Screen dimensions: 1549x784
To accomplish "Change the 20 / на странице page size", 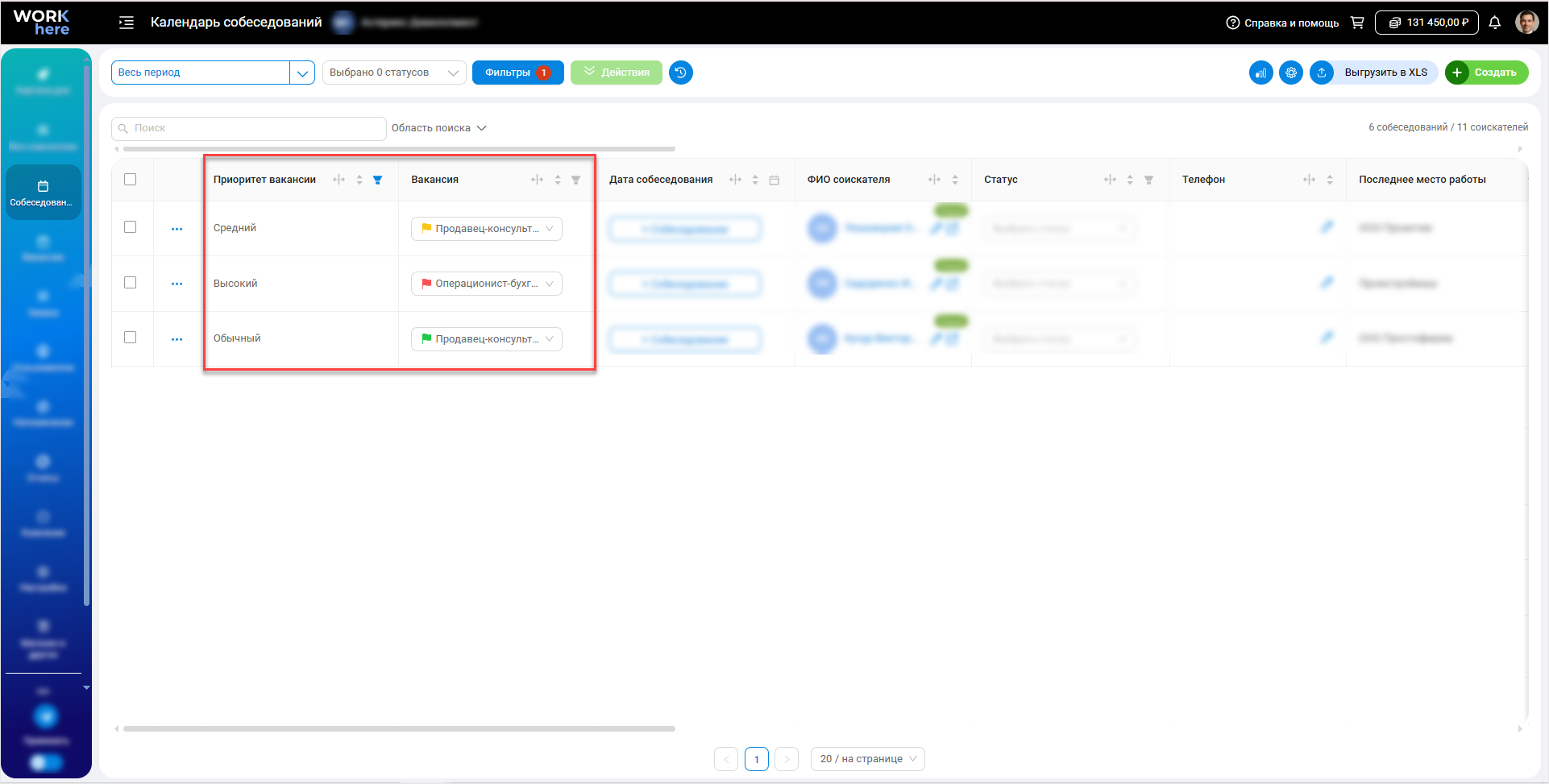I will click(868, 759).
